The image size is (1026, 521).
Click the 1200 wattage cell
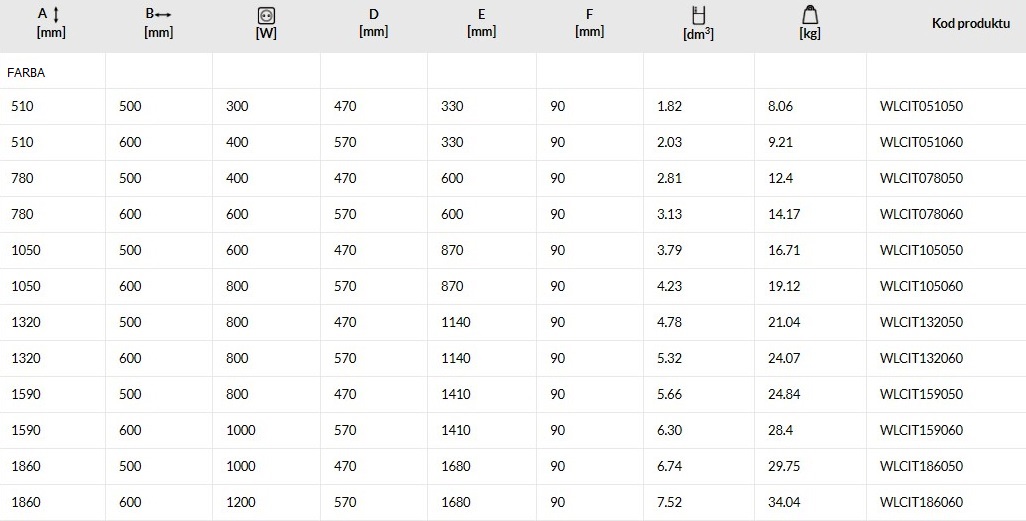click(241, 502)
